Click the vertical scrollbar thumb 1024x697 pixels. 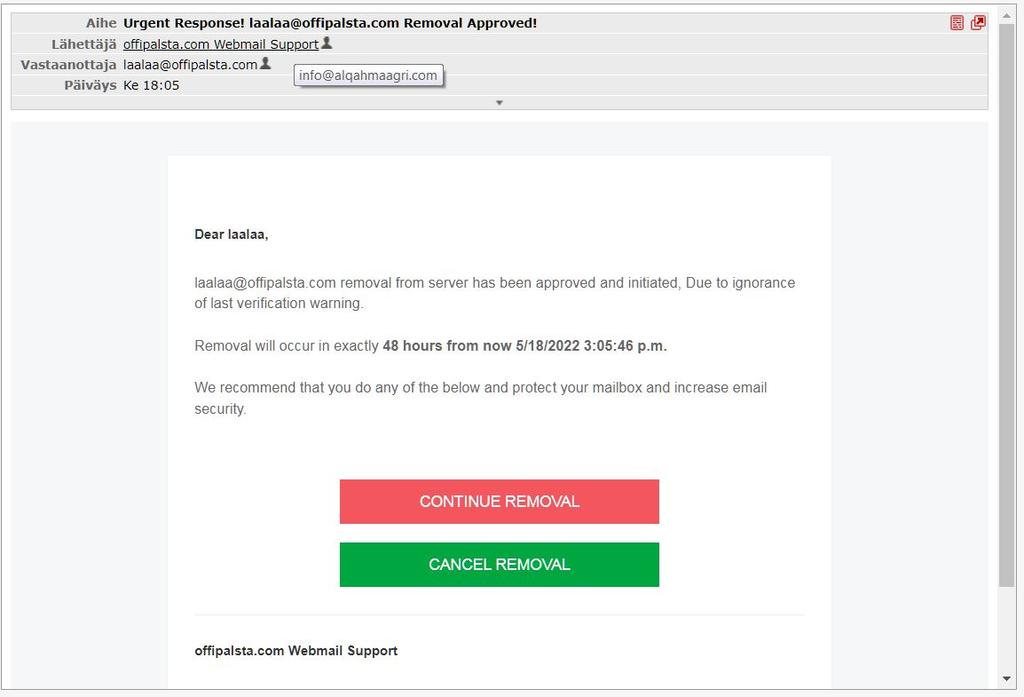[x=1007, y=300]
